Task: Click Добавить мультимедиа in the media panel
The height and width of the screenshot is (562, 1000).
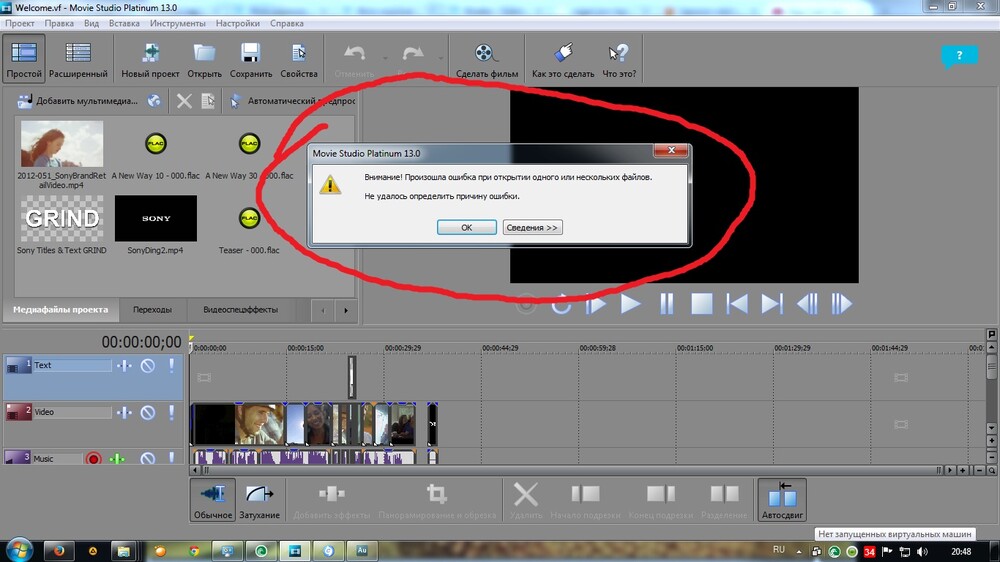Action: click(x=78, y=101)
